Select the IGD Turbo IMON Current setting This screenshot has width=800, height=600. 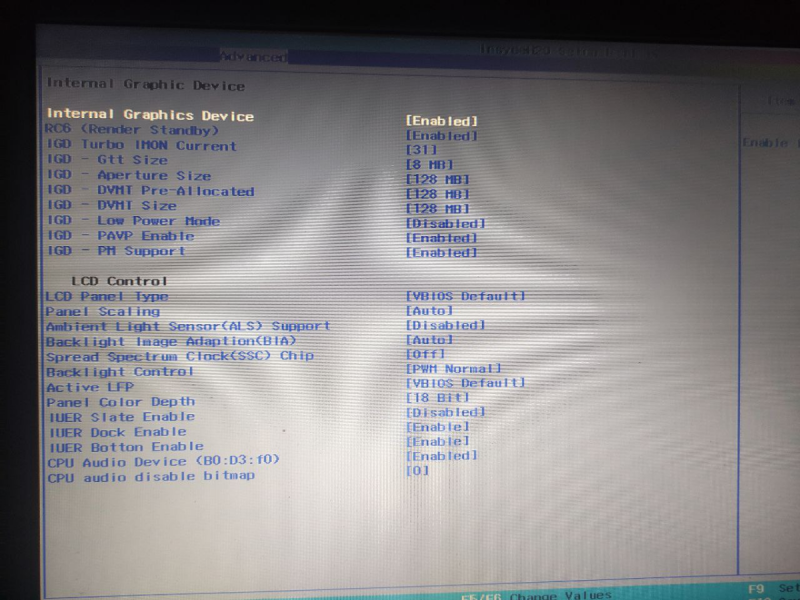coord(142,145)
